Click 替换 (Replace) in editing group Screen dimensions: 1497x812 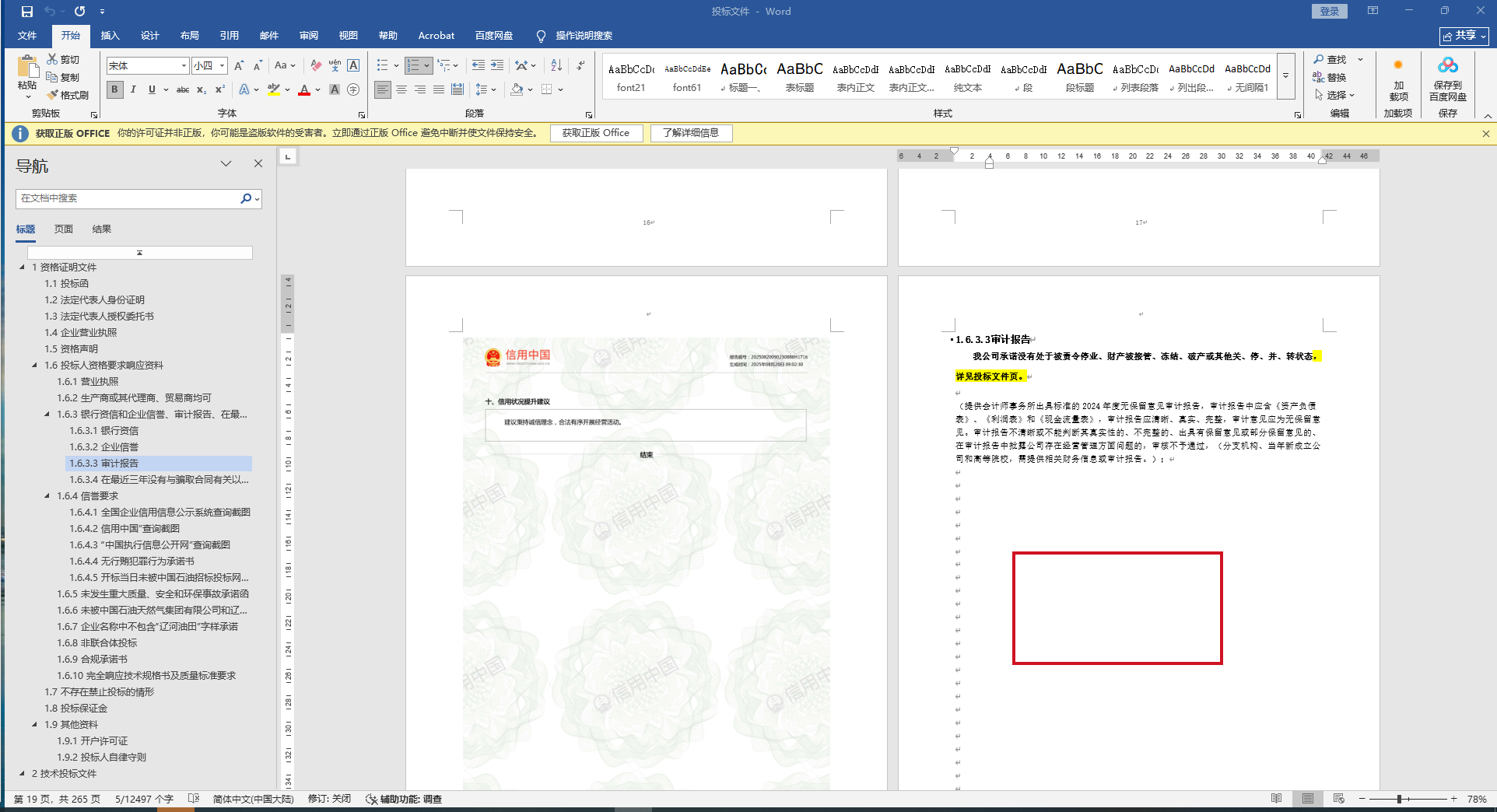point(1330,78)
